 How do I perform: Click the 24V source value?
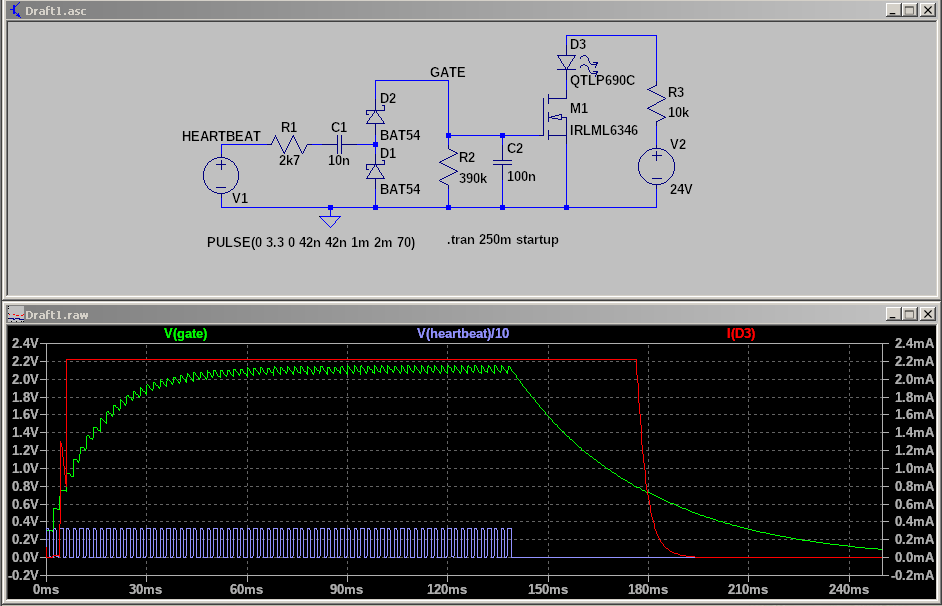coord(681,189)
